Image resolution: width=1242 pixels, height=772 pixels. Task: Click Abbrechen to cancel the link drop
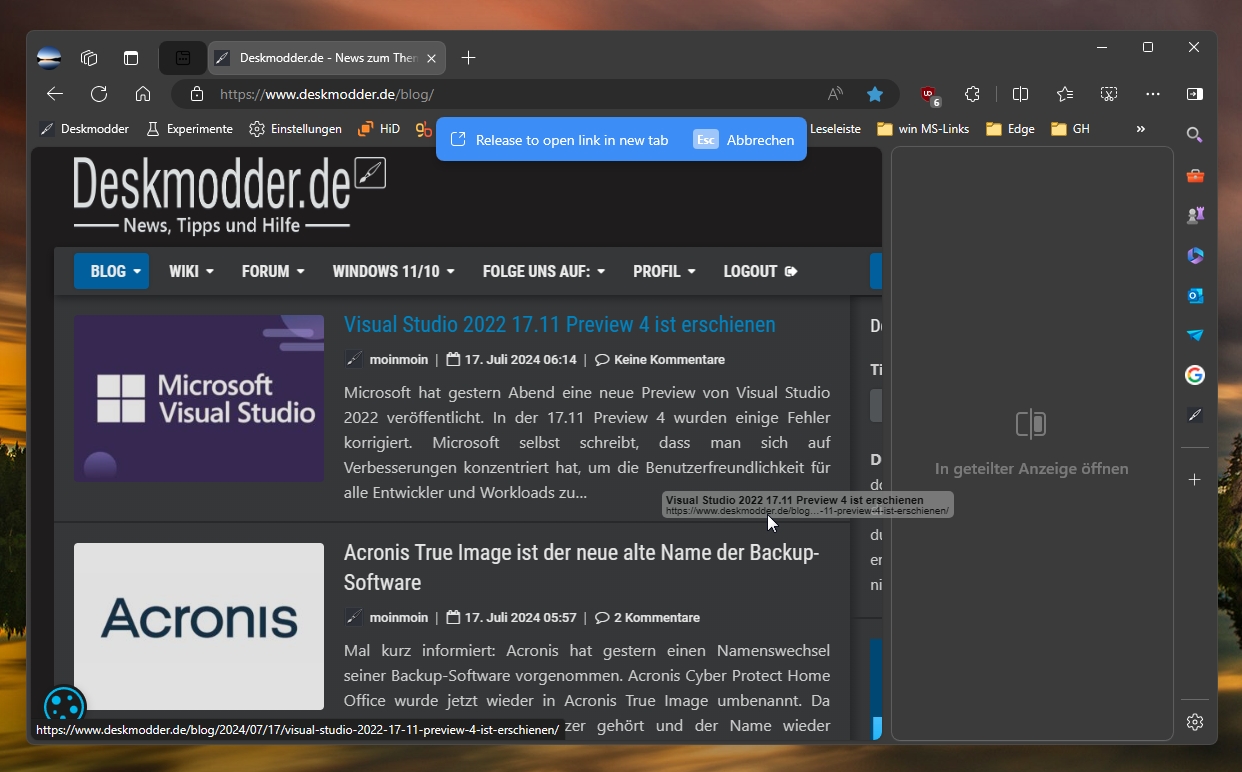point(745,140)
